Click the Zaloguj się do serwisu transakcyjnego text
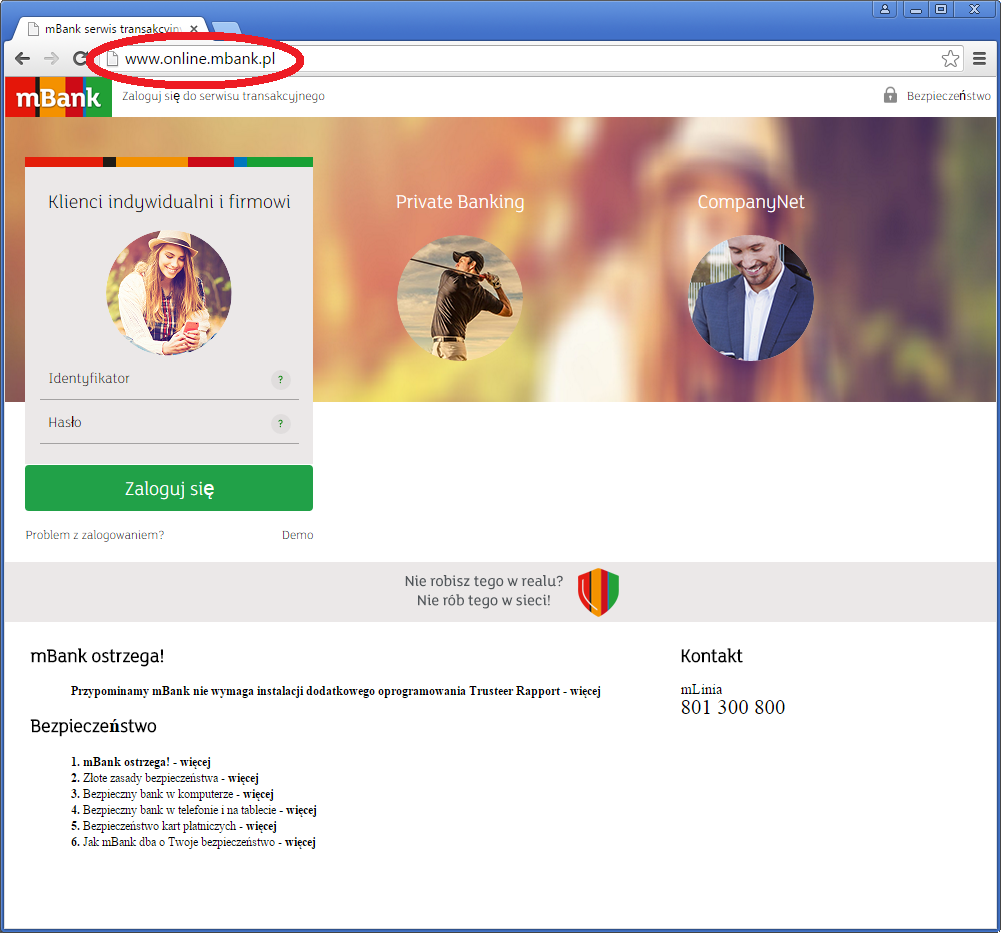Image resolution: width=1001 pixels, height=933 pixels. (x=223, y=96)
